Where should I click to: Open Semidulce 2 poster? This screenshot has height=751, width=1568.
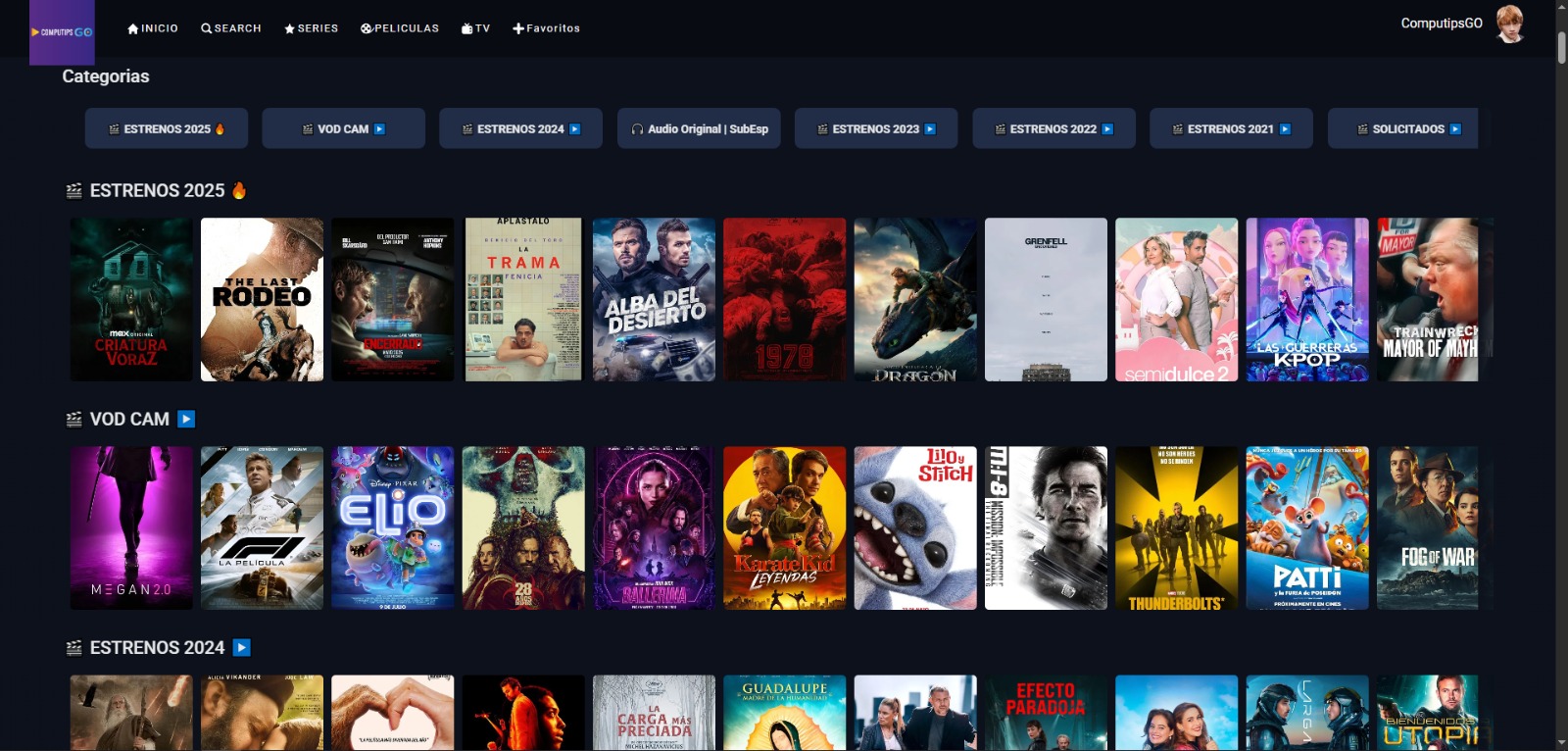tap(1176, 299)
